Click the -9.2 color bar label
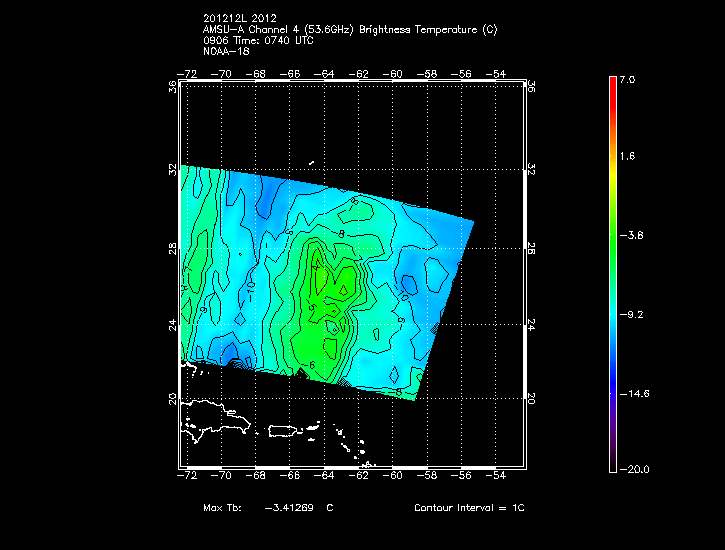 (x=634, y=314)
